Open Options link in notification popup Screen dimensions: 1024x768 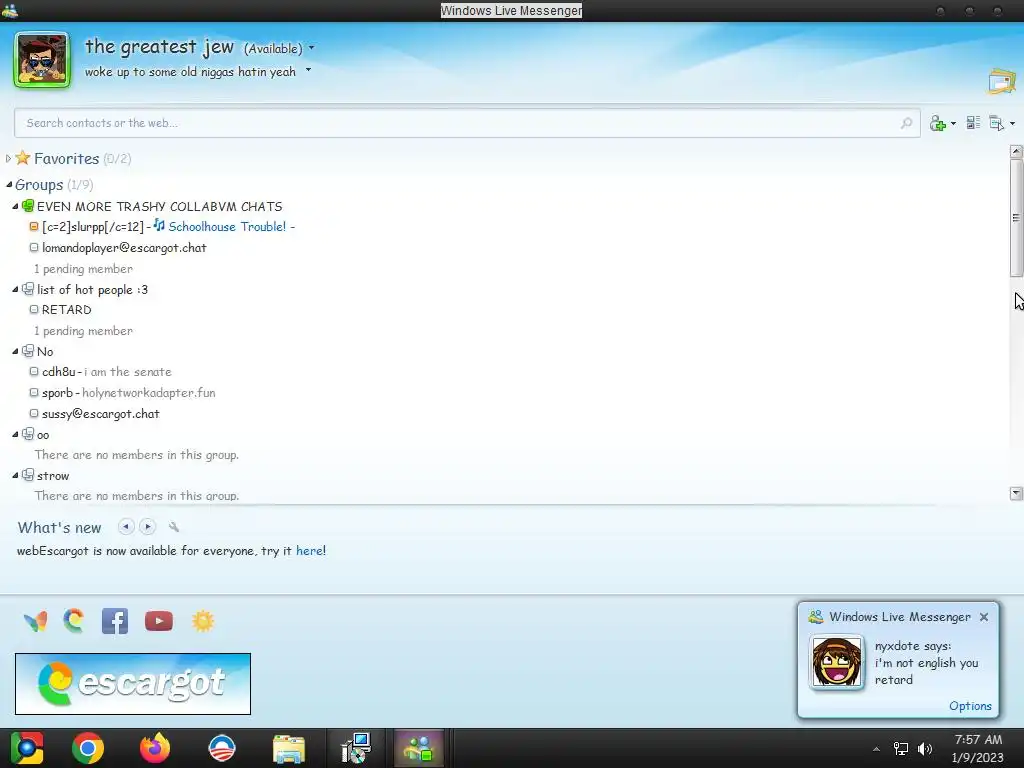(x=970, y=706)
